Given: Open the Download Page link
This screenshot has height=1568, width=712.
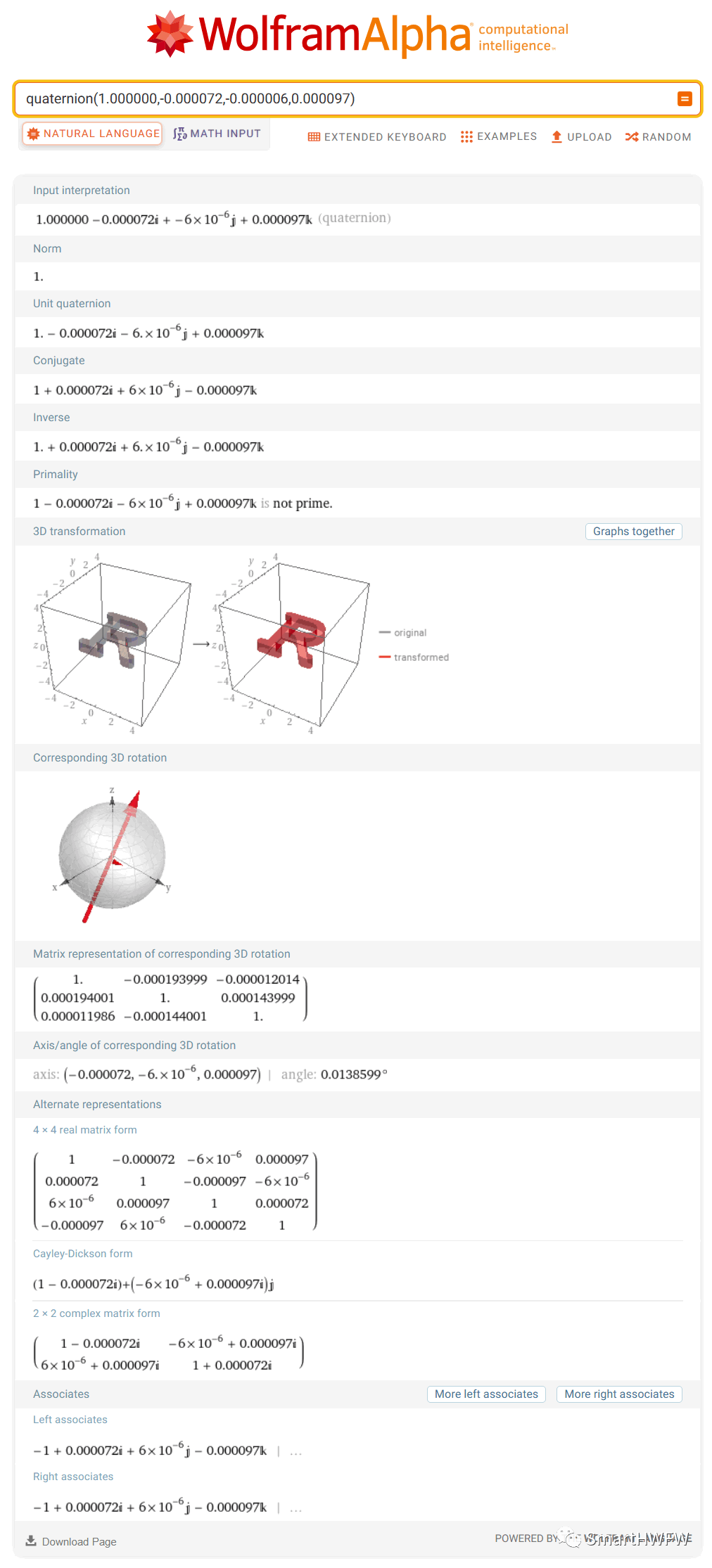Looking at the screenshot, I should [78, 1541].
